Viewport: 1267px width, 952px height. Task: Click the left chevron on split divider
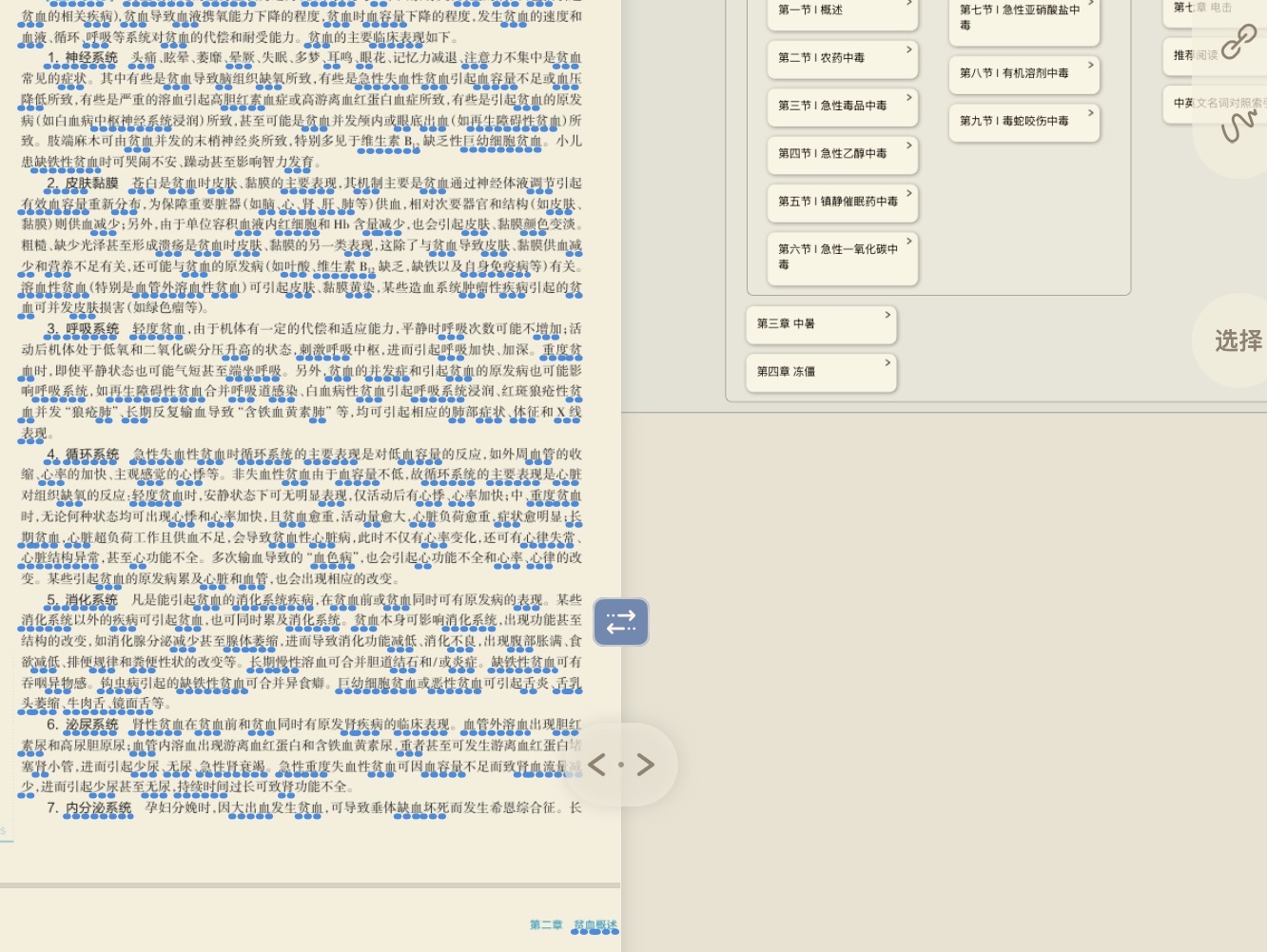597,765
